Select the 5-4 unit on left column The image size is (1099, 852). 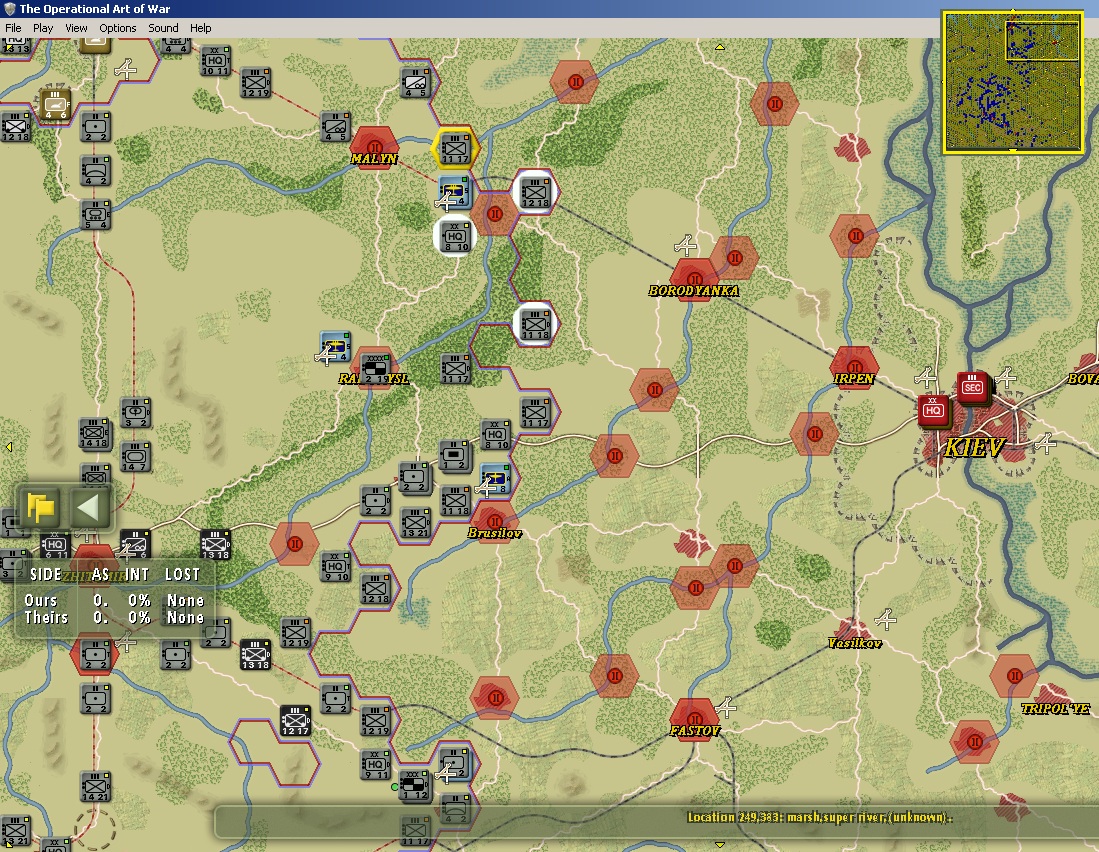pyautogui.click(x=95, y=215)
